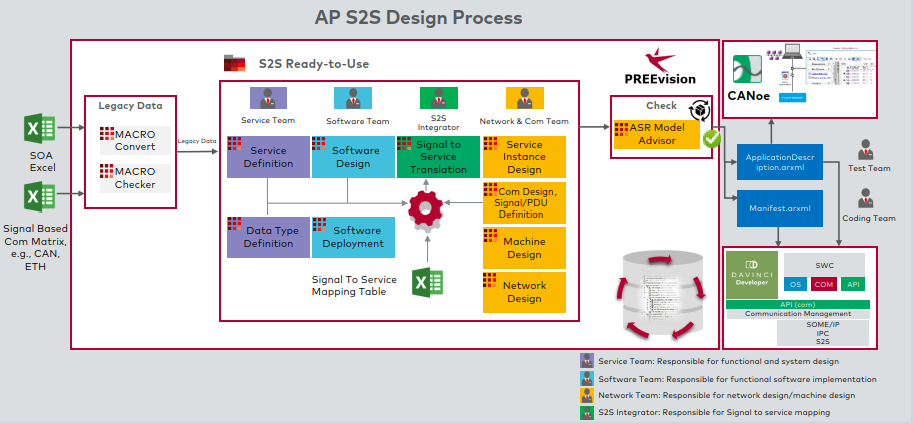Click the red gear translation icon
The width and height of the screenshot is (914, 424).
click(426, 207)
